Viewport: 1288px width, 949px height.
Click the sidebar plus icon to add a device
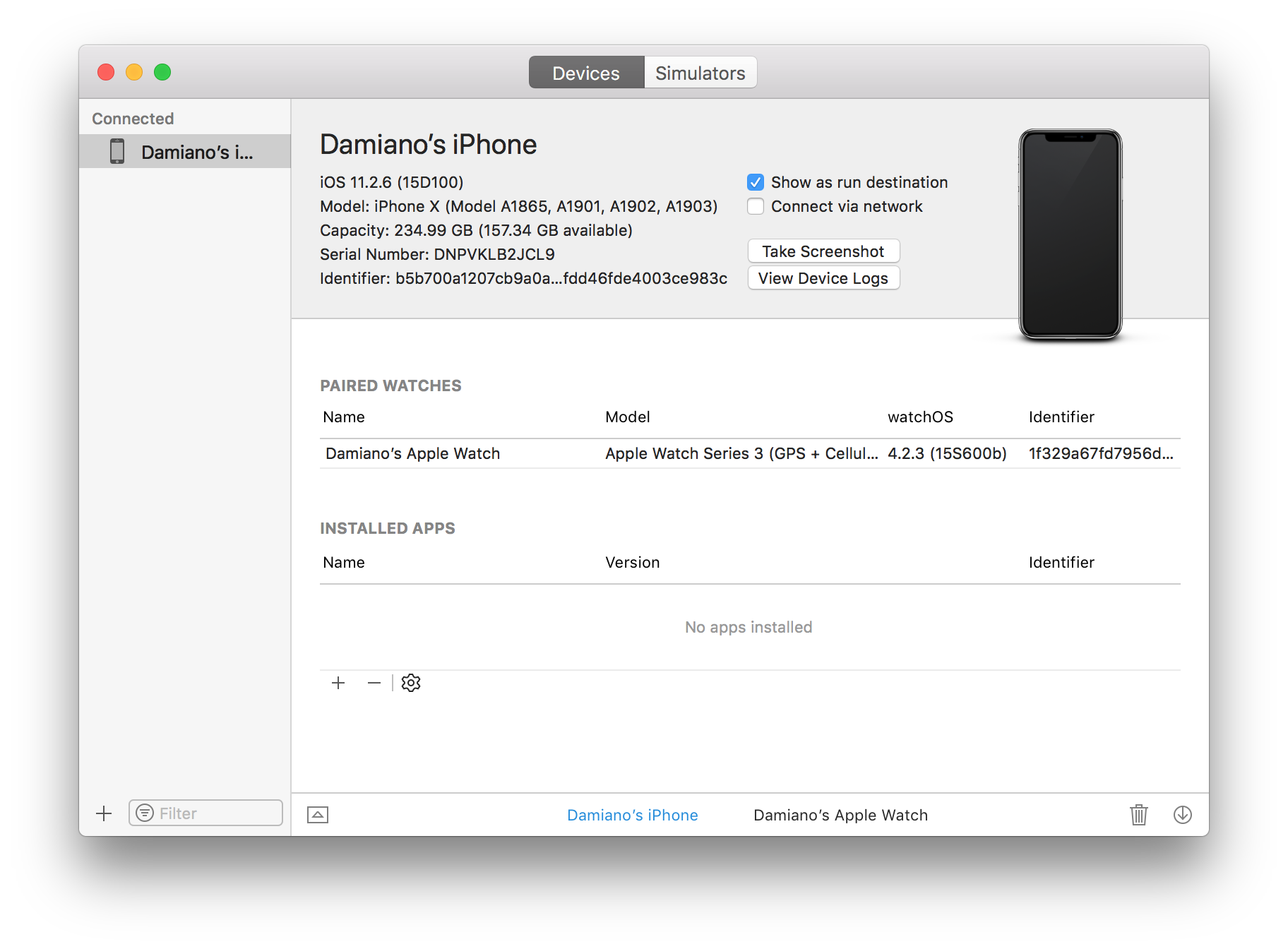103,813
